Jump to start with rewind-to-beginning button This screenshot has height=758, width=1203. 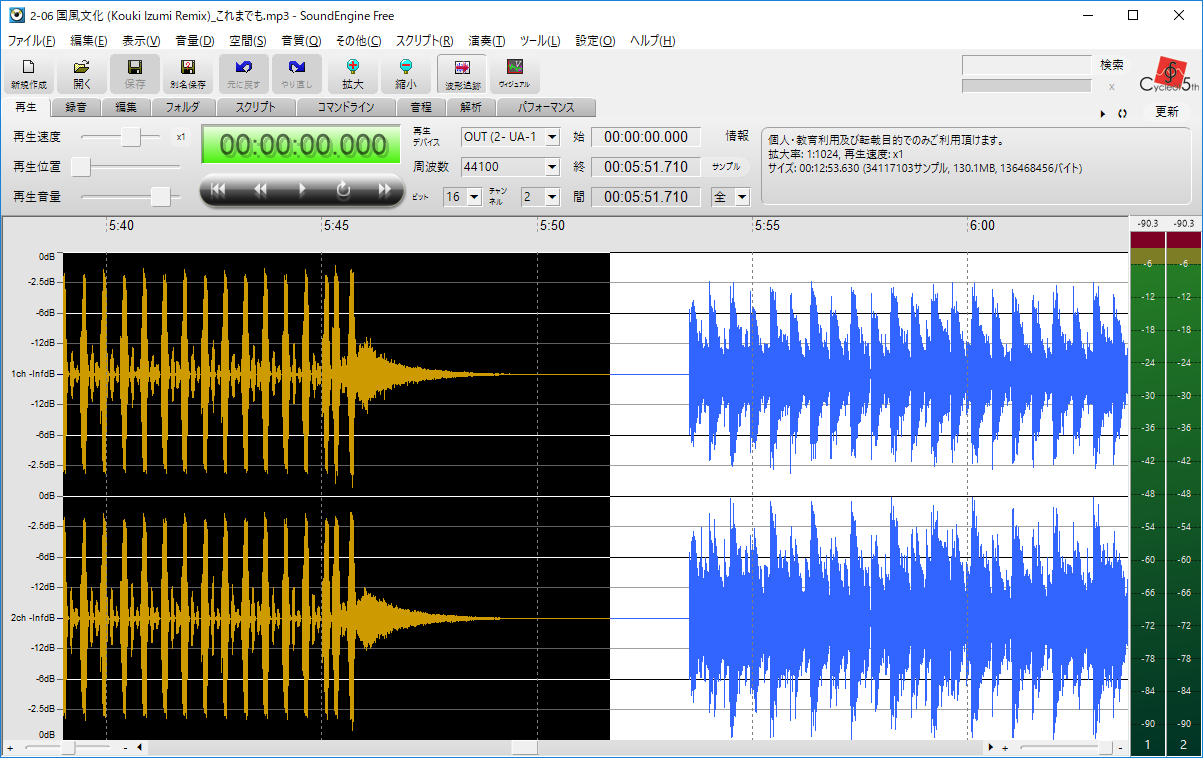click(219, 190)
